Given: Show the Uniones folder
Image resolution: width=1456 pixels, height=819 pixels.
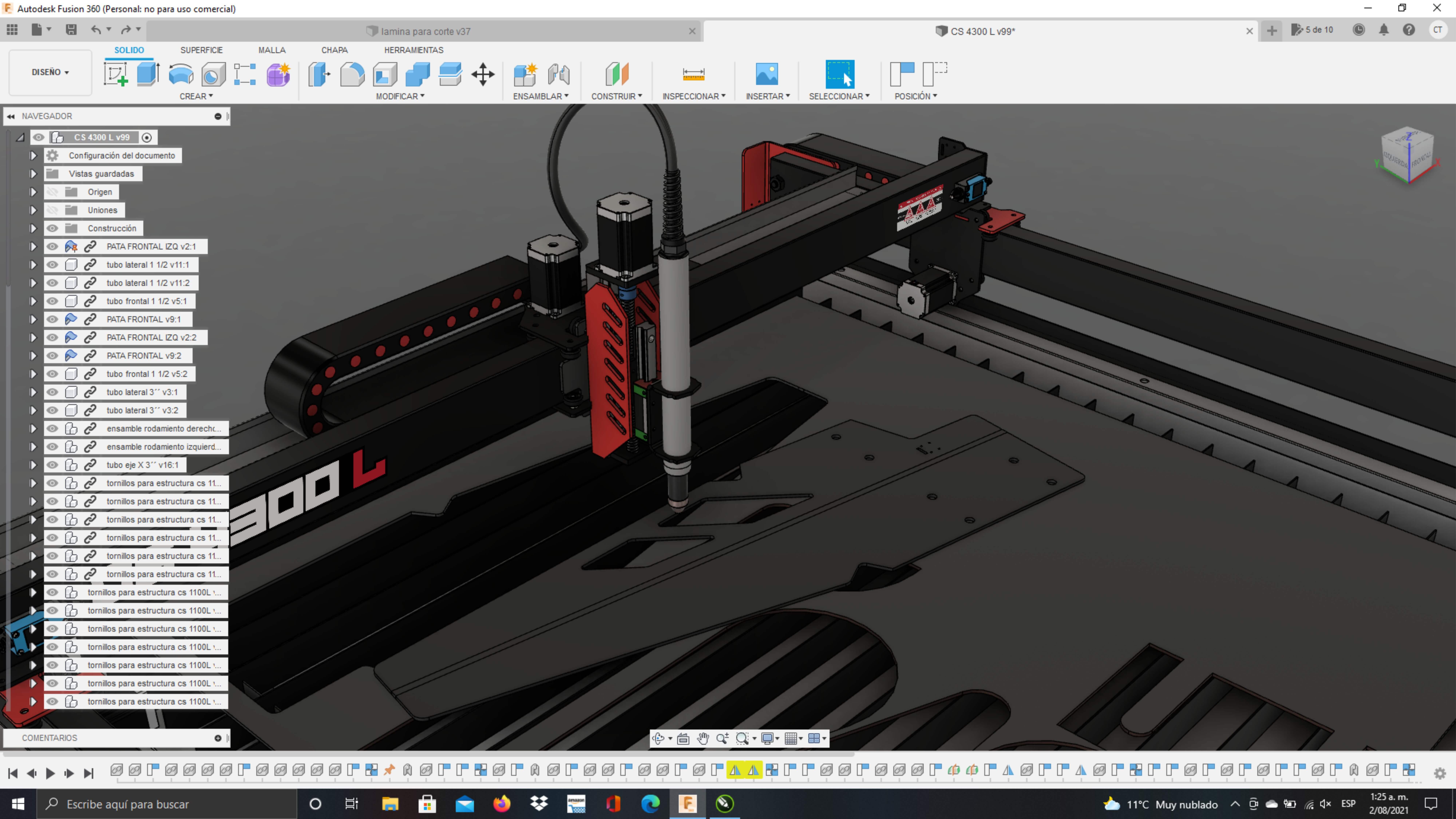Looking at the screenshot, I should (52, 210).
